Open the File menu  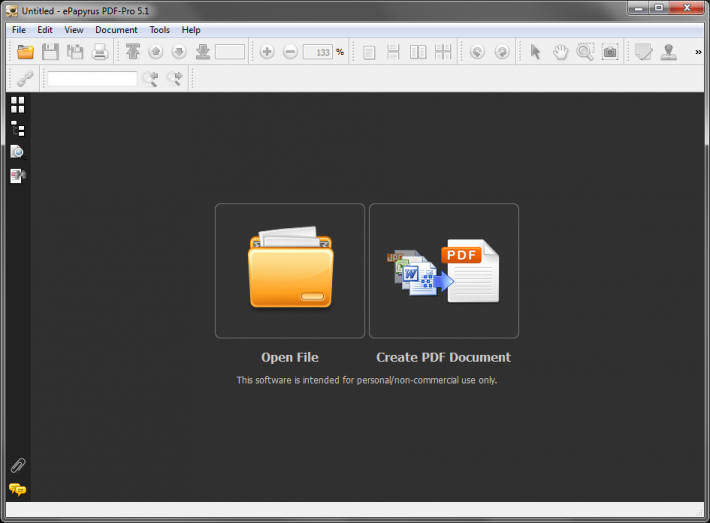[x=19, y=30]
